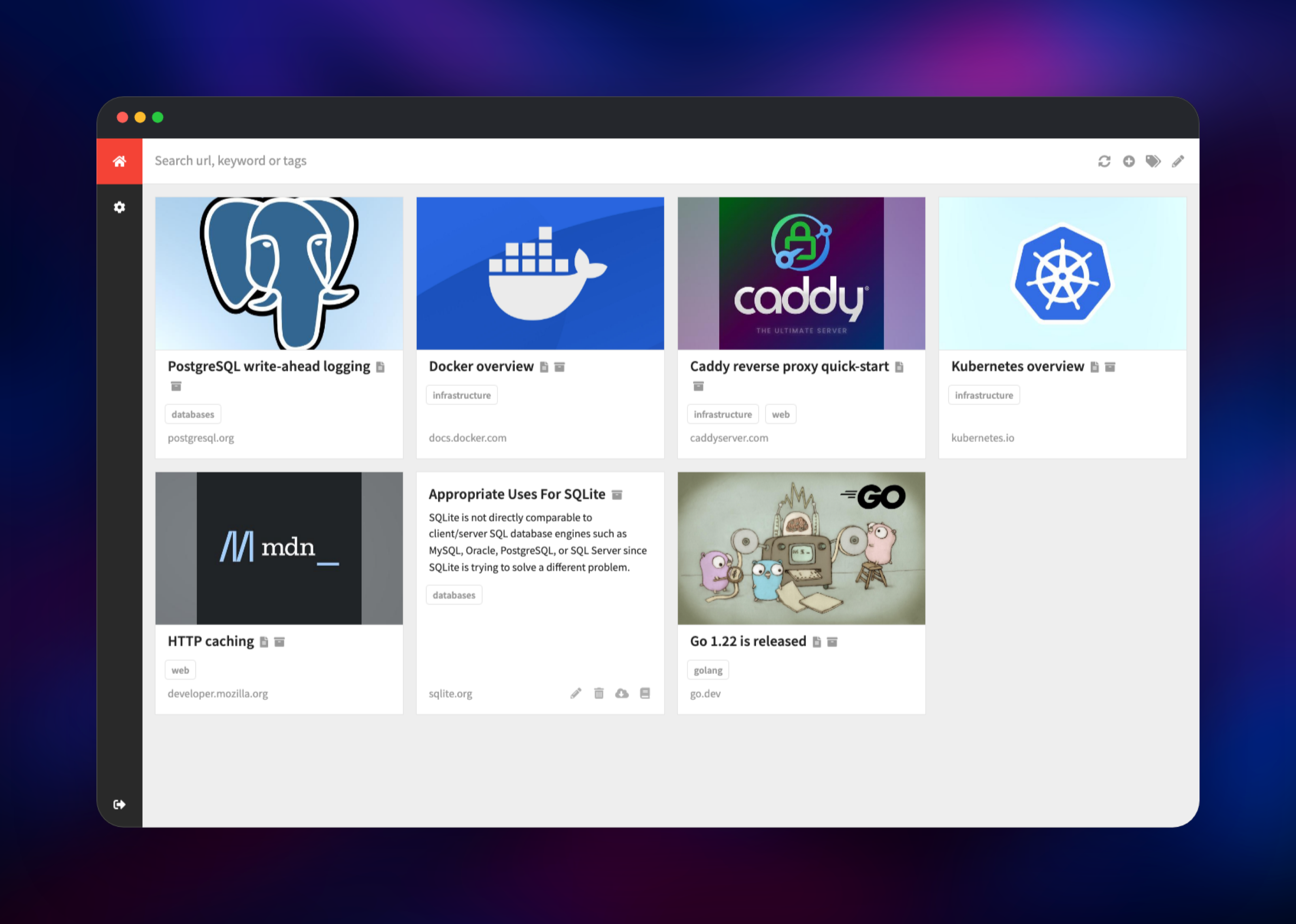Viewport: 1296px width, 924px height.
Task: Open PostgreSQL write-ahead logging title link
Action: click(x=269, y=366)
